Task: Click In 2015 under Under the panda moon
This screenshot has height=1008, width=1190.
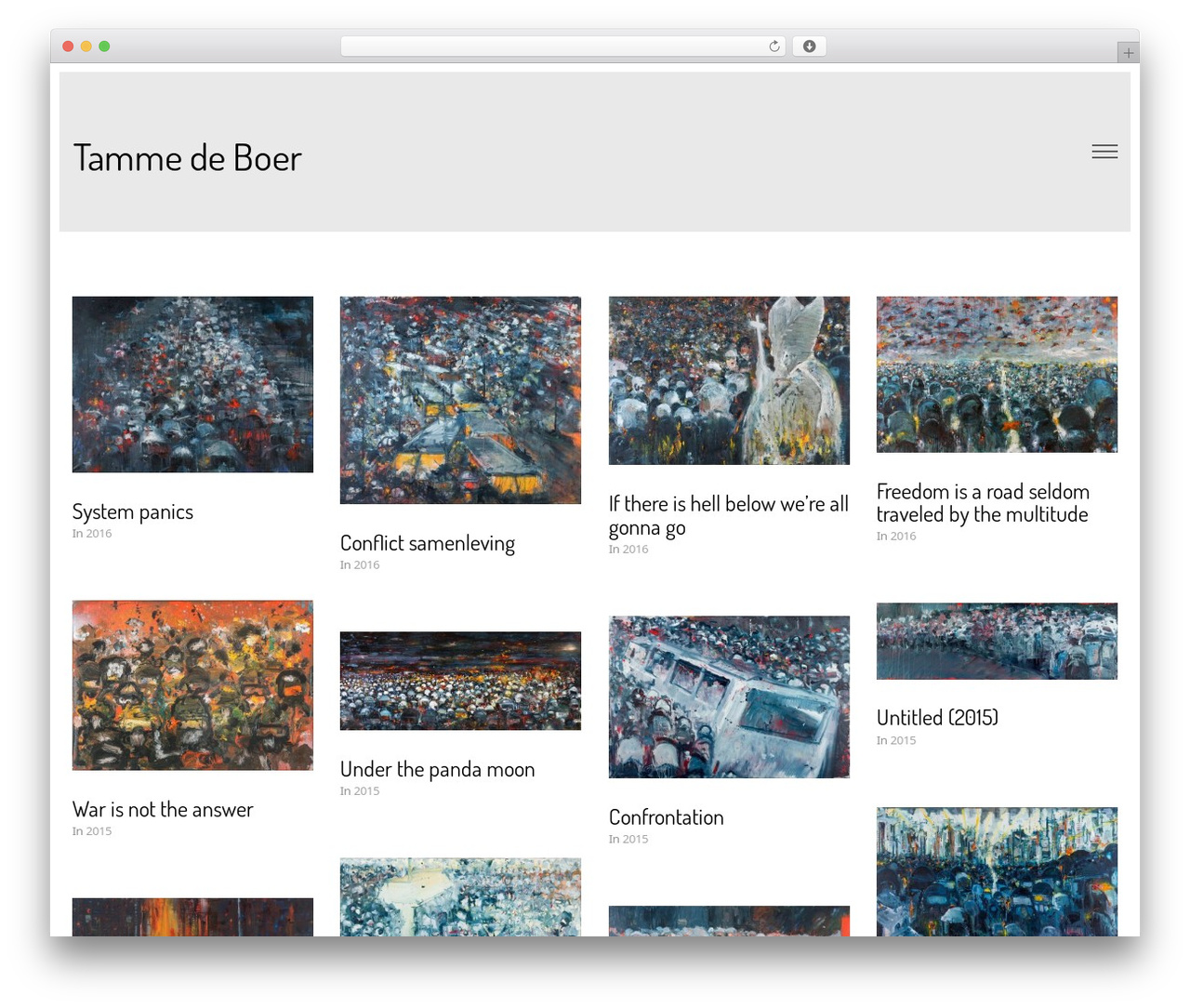Action: 360,791
